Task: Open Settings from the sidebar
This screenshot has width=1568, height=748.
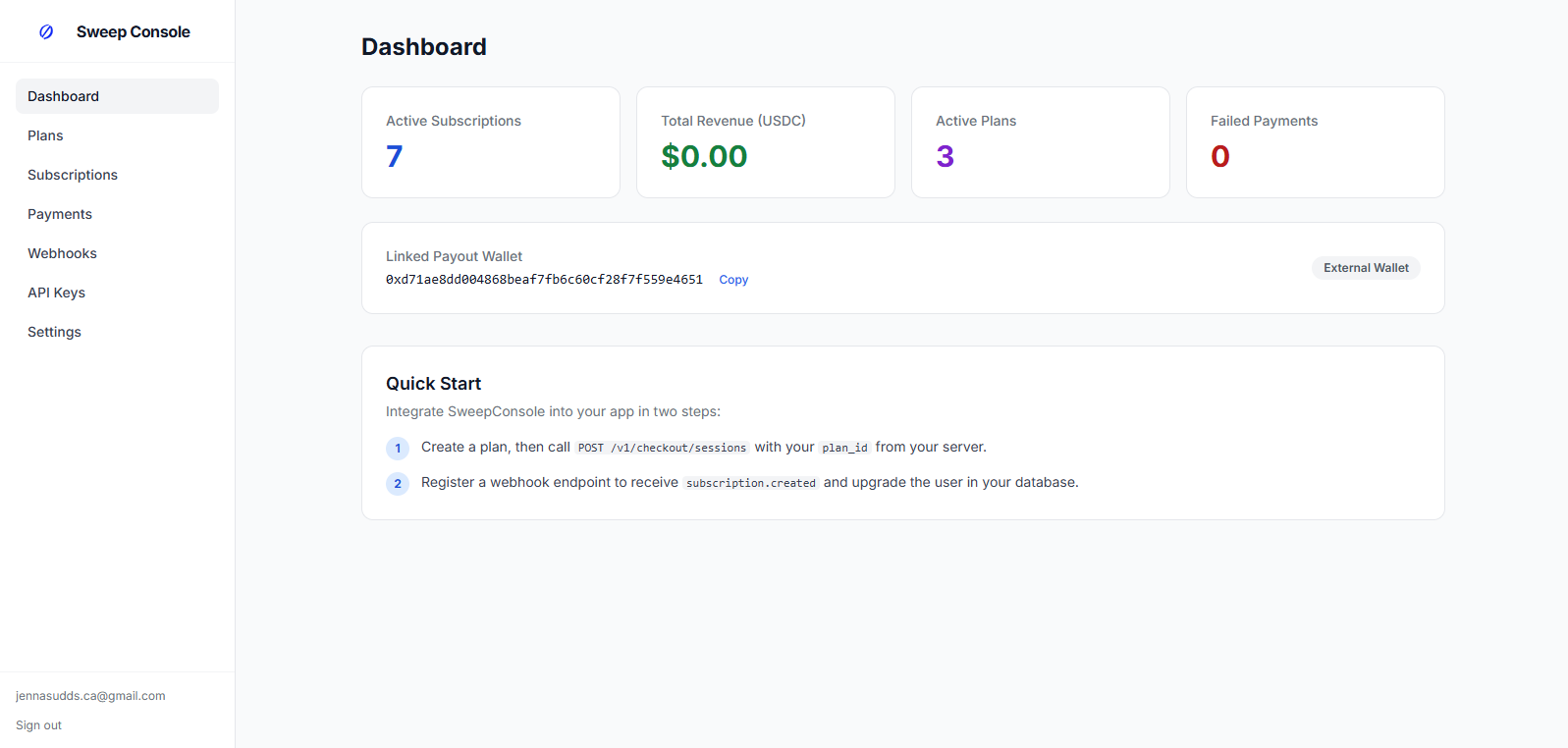Action: (x=117, y=332)
